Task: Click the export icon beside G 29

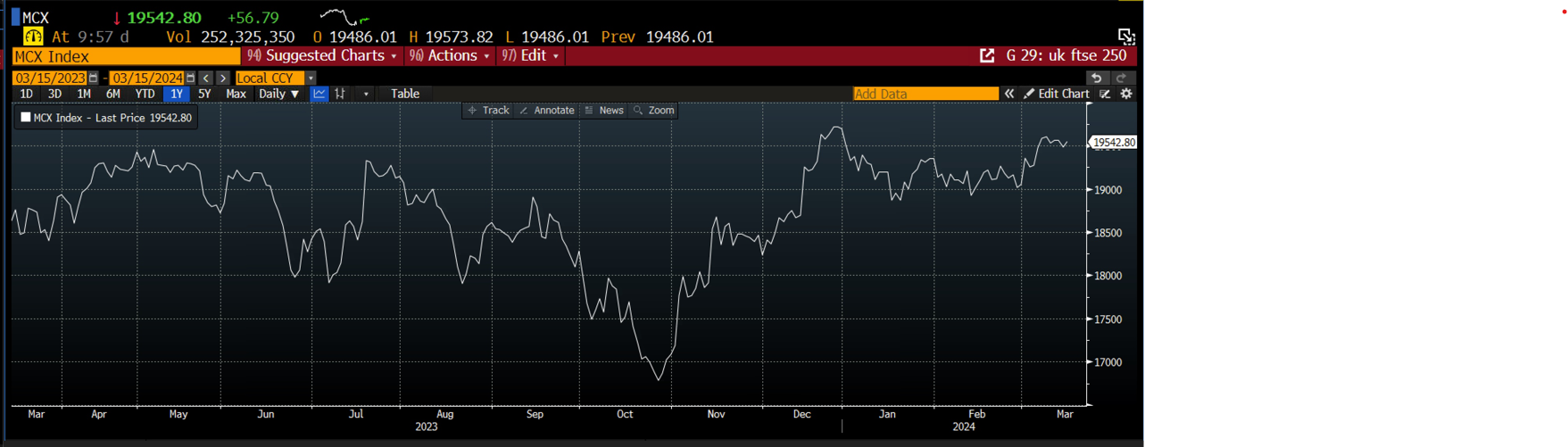Action: 987,55
